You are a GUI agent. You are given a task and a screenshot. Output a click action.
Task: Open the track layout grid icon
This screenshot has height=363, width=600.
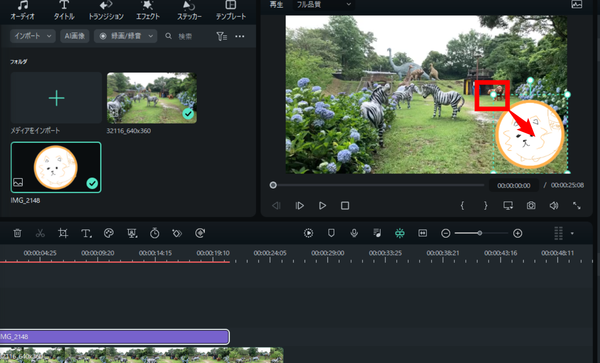pos(558,233)
